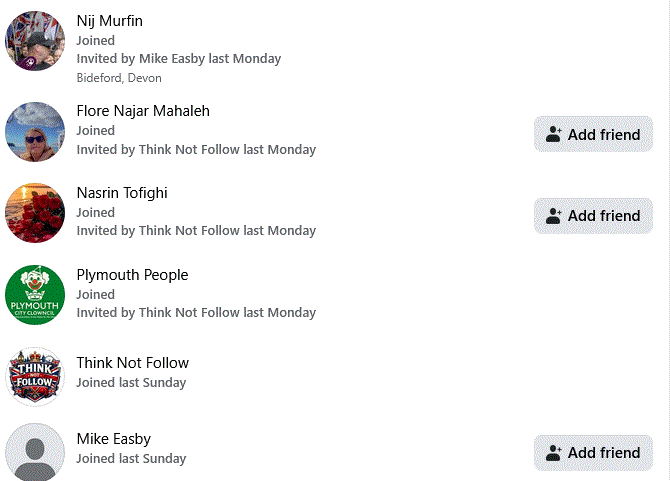Visit Flore Najar Mahaleh's profile name

tap(143, 111)
